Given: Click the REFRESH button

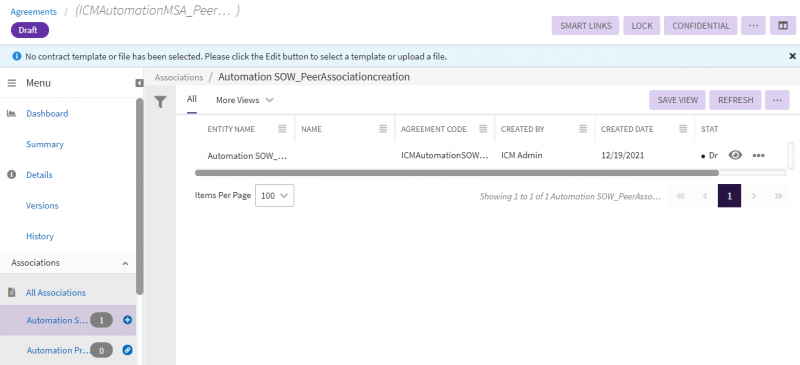Looking at the screenshot, I should [x=735, y=100].
